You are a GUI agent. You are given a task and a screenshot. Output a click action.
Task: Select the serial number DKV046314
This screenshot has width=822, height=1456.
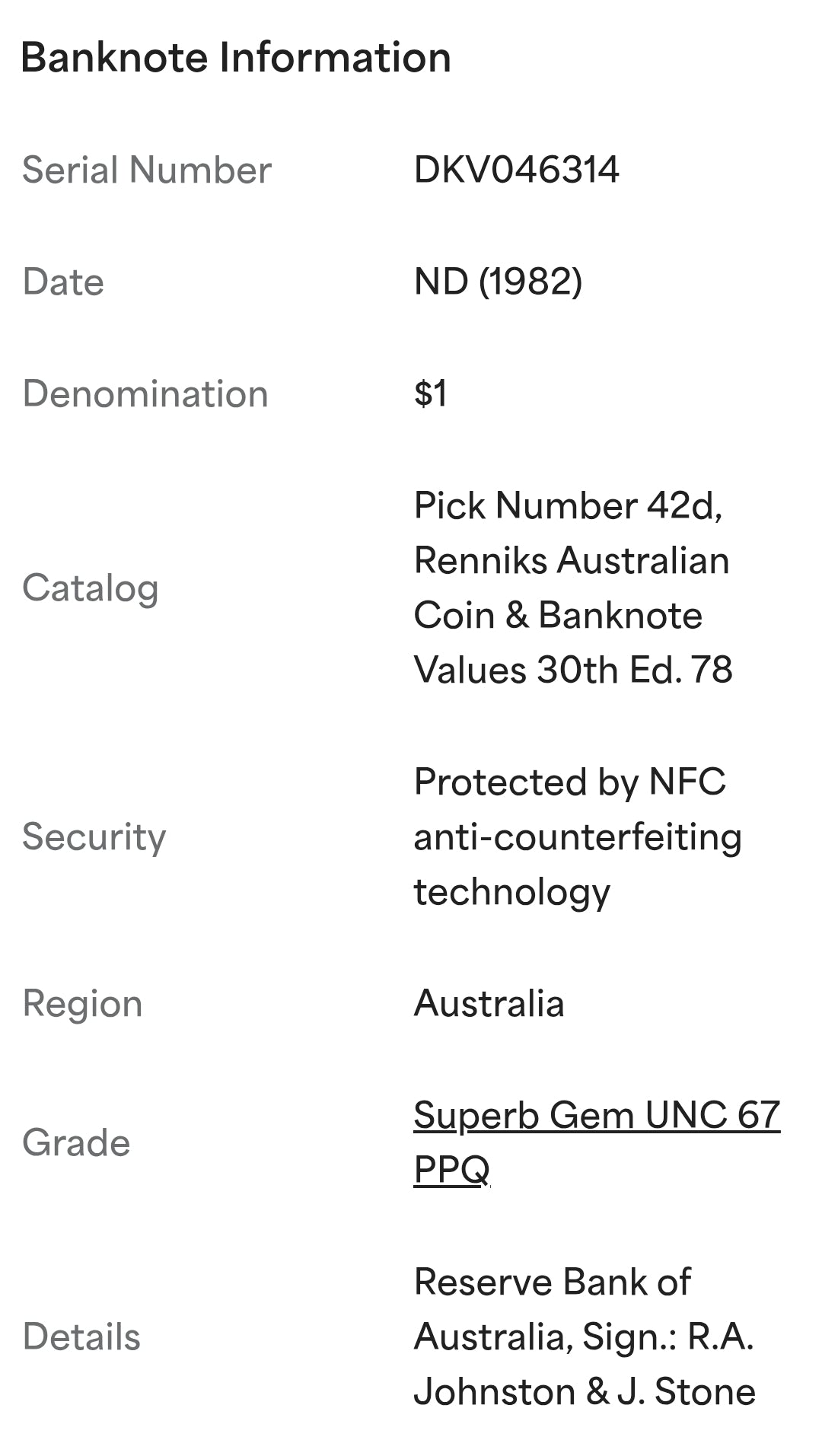click(516, 169)
